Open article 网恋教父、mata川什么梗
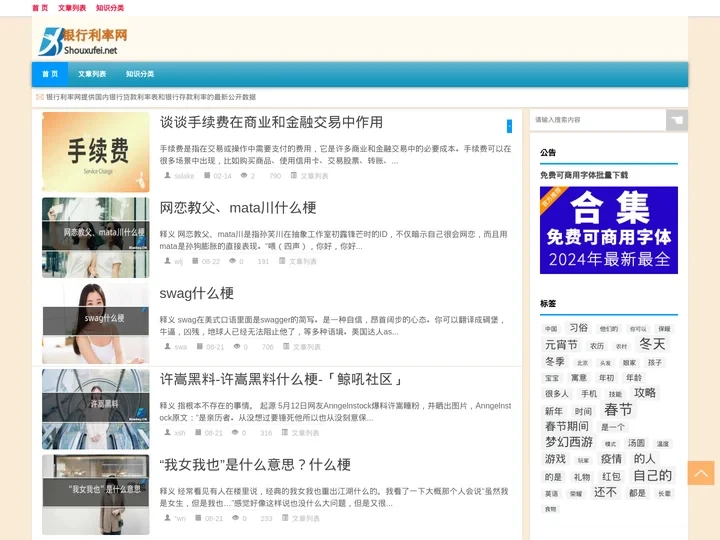Image resolution: width=720 pixels, height=540 pixels. [238, 208]
